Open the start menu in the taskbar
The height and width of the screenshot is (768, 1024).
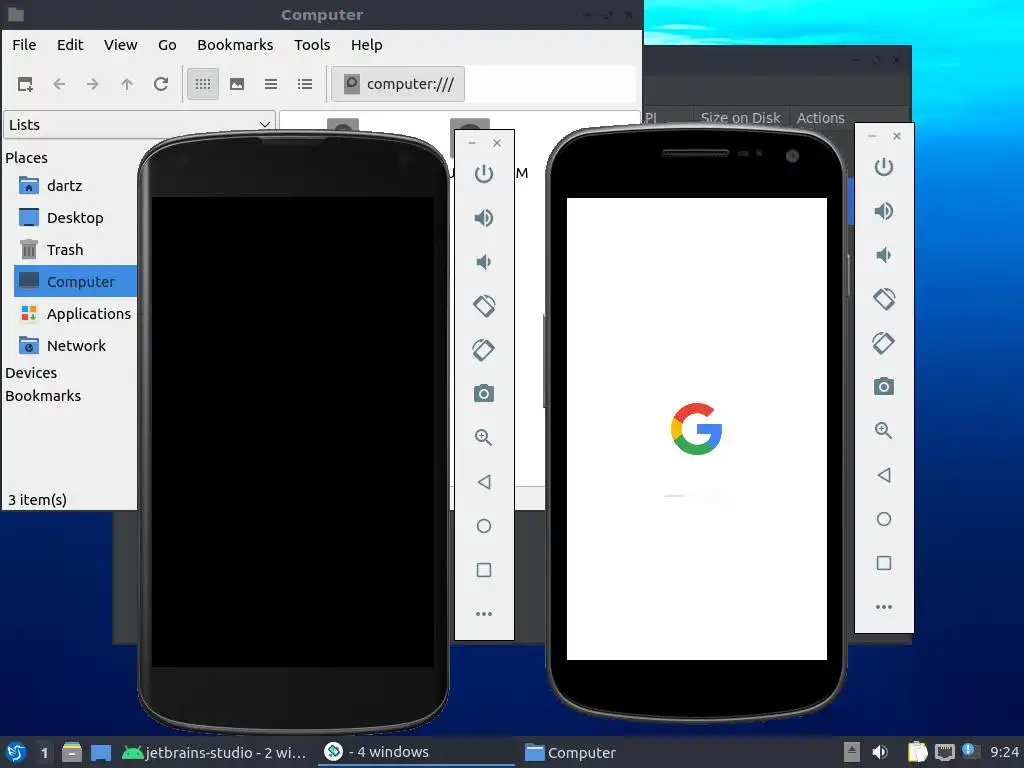pyautogui.click(x=16, y=753)
